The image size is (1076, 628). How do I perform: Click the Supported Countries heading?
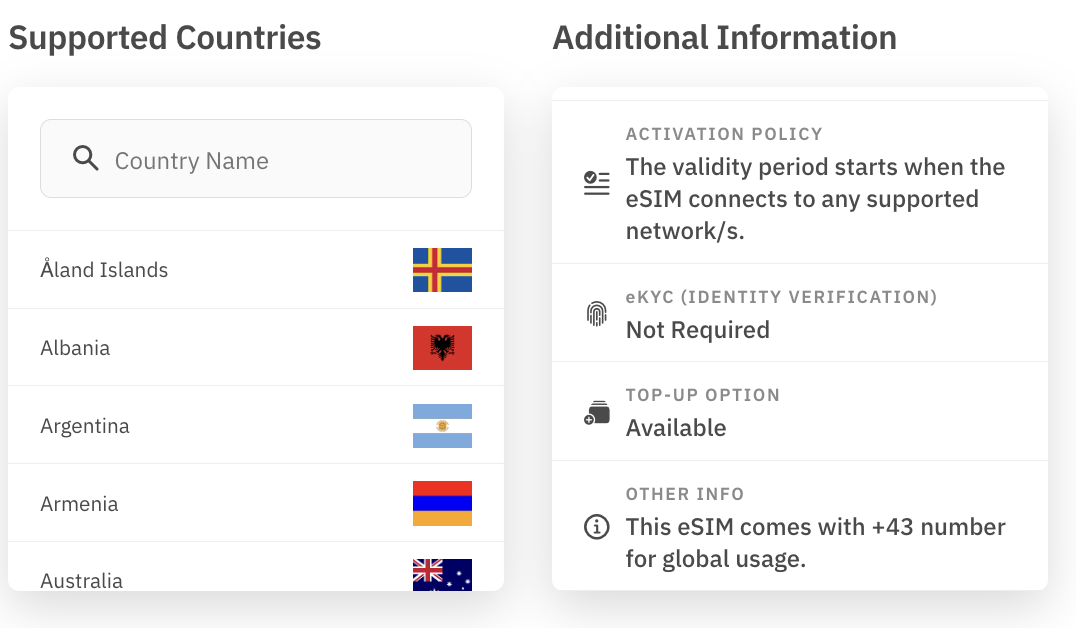point(165,38)
